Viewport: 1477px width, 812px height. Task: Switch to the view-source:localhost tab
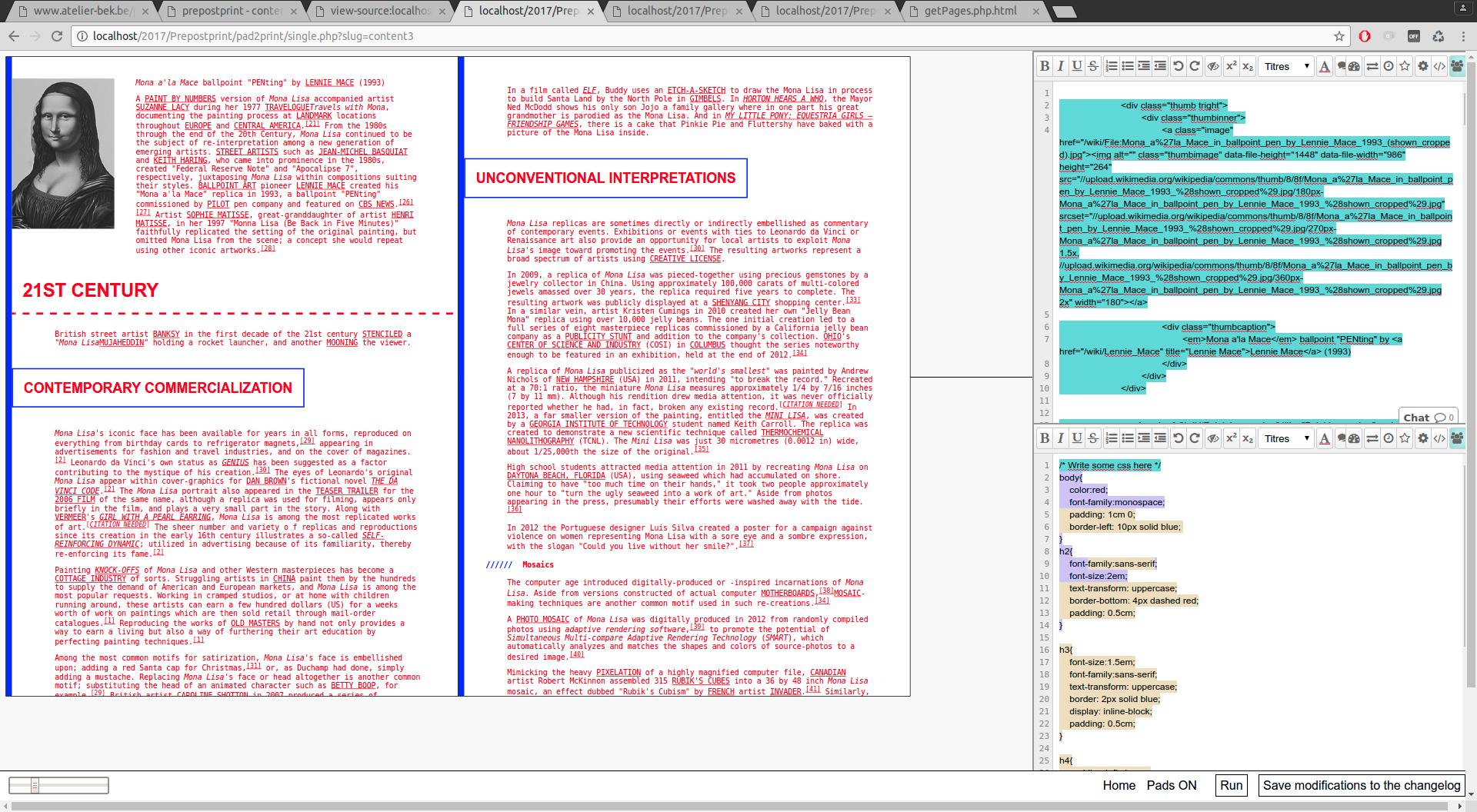[379, 11]
